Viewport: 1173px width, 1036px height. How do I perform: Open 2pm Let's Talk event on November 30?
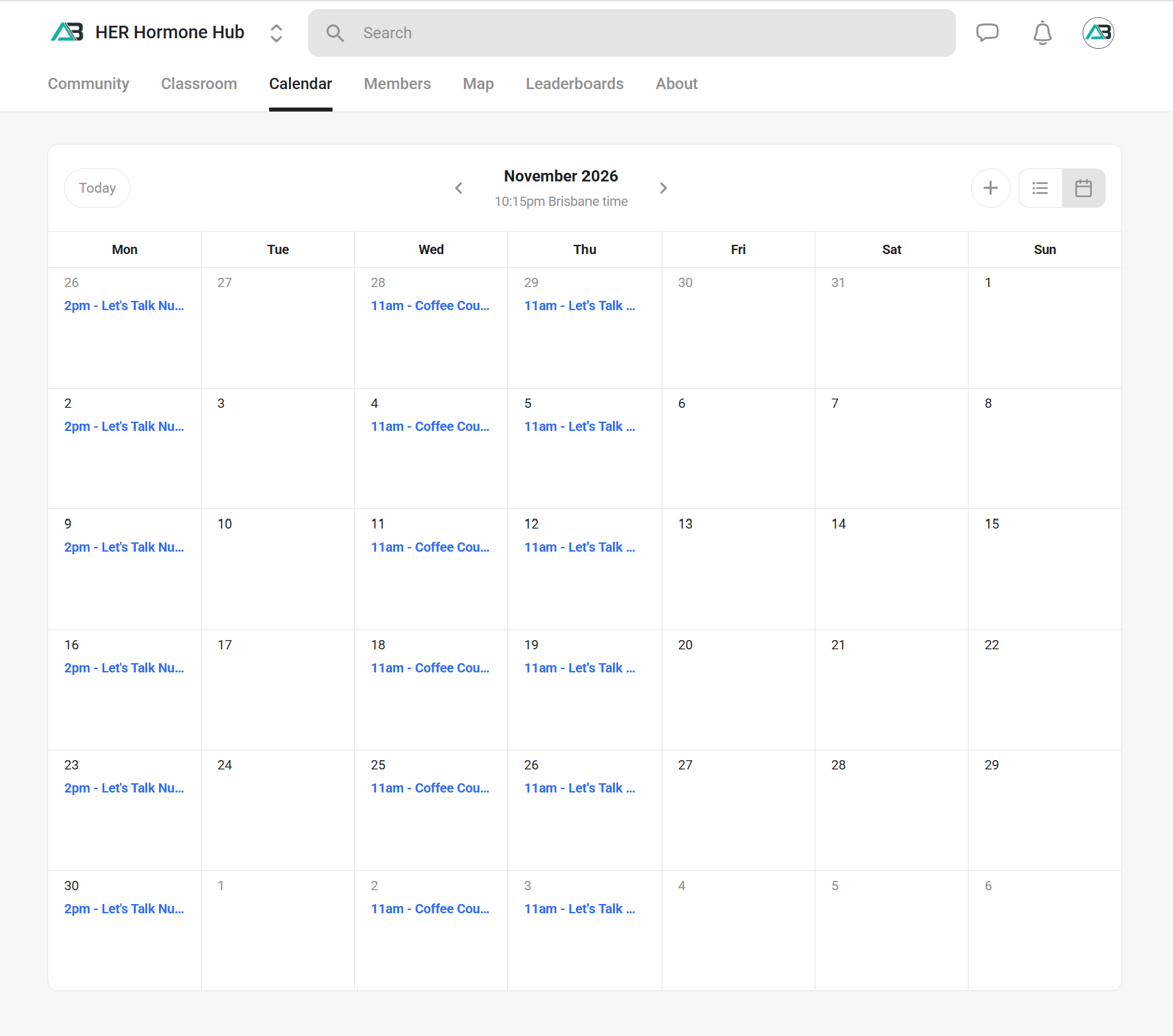pos(124,909)
